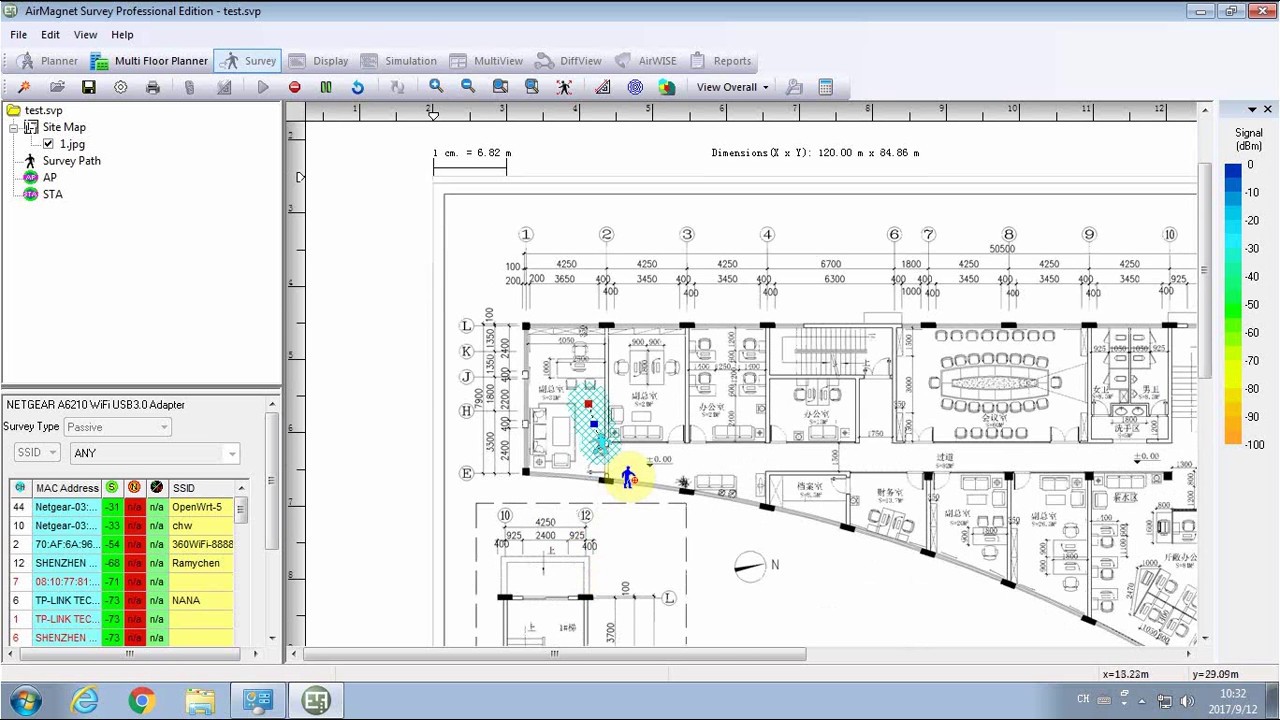Open a project with the folder icon
The image size is (1280, 720).
pyautogui.click(x=57, y=88)
